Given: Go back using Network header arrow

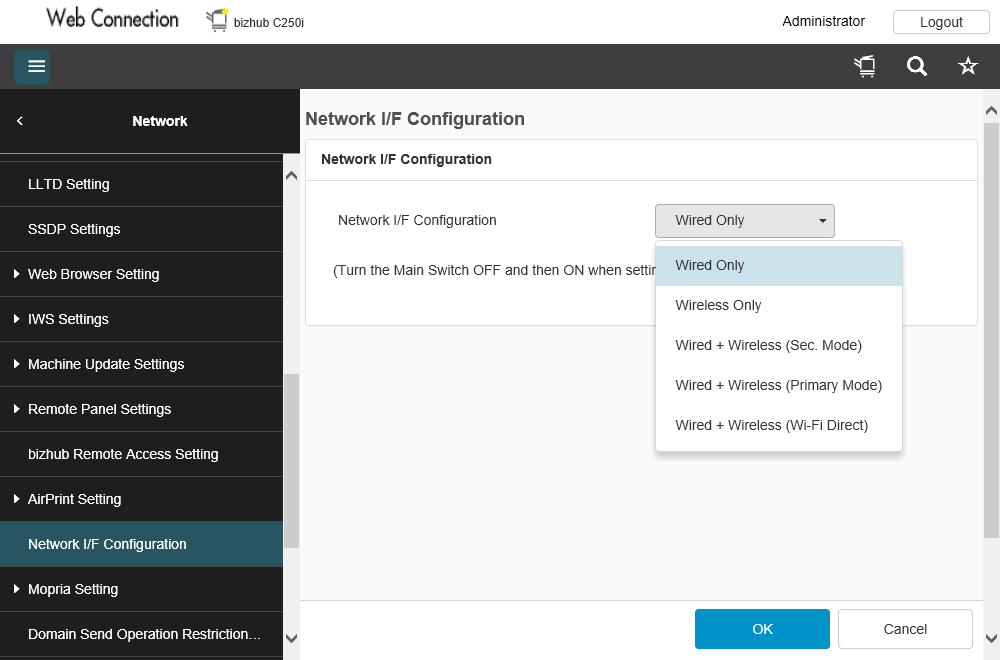Looking at the screenshot, I should [x=20, y=121].
